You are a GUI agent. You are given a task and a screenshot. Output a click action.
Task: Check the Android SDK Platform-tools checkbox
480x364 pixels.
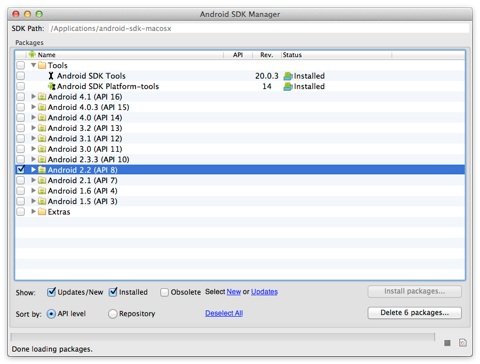click(x=21, y=86)
